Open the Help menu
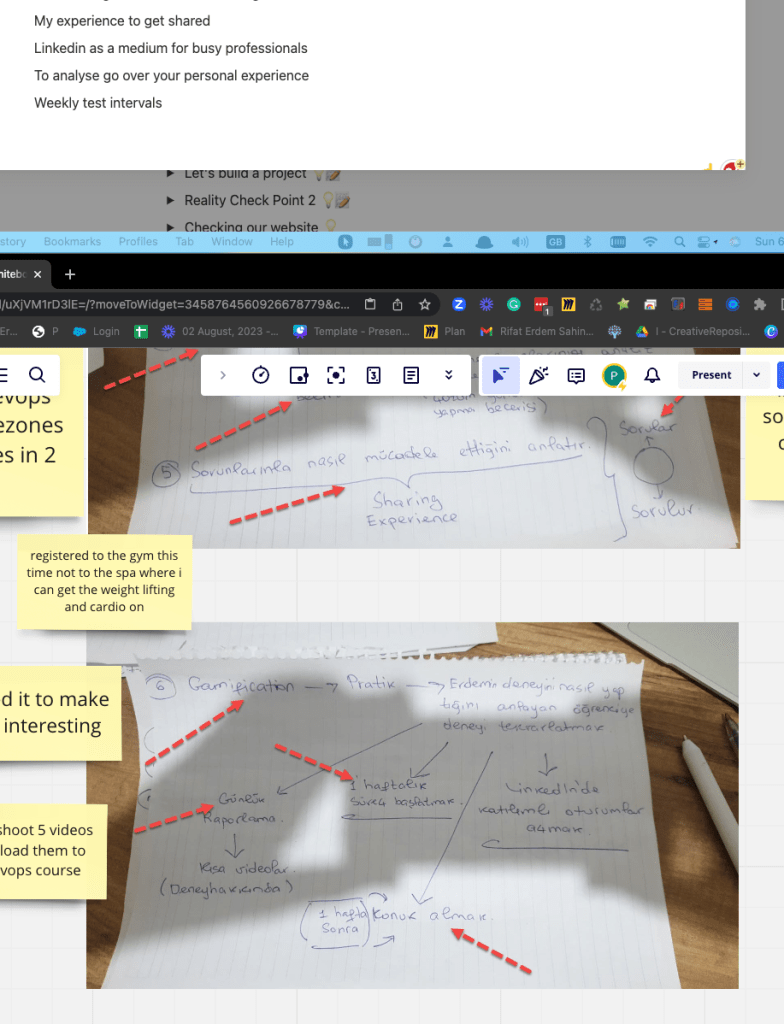784x1024 pixels. pyautogui.click(x=282, y=242)
